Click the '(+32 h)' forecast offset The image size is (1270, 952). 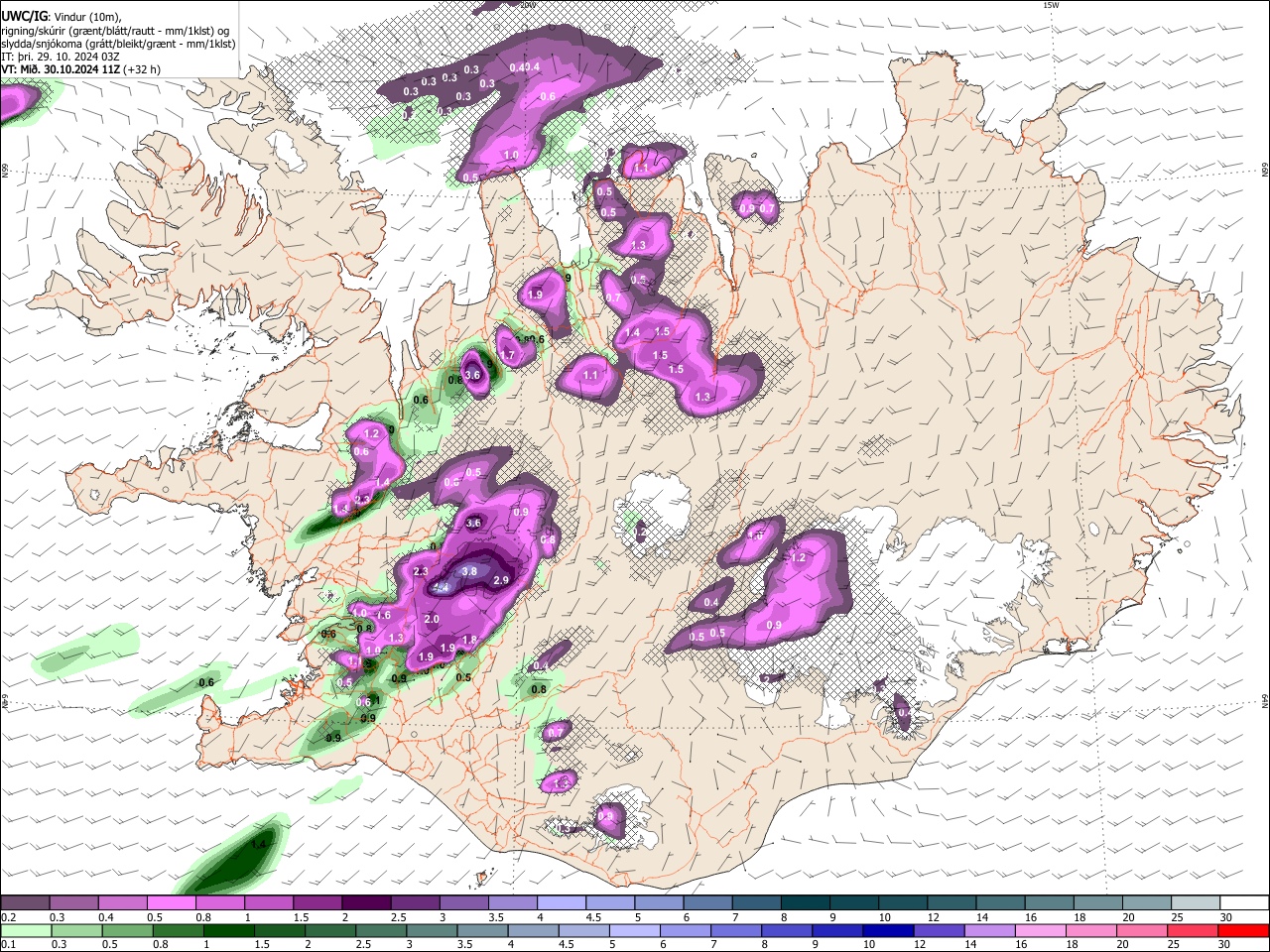[143, 69]
